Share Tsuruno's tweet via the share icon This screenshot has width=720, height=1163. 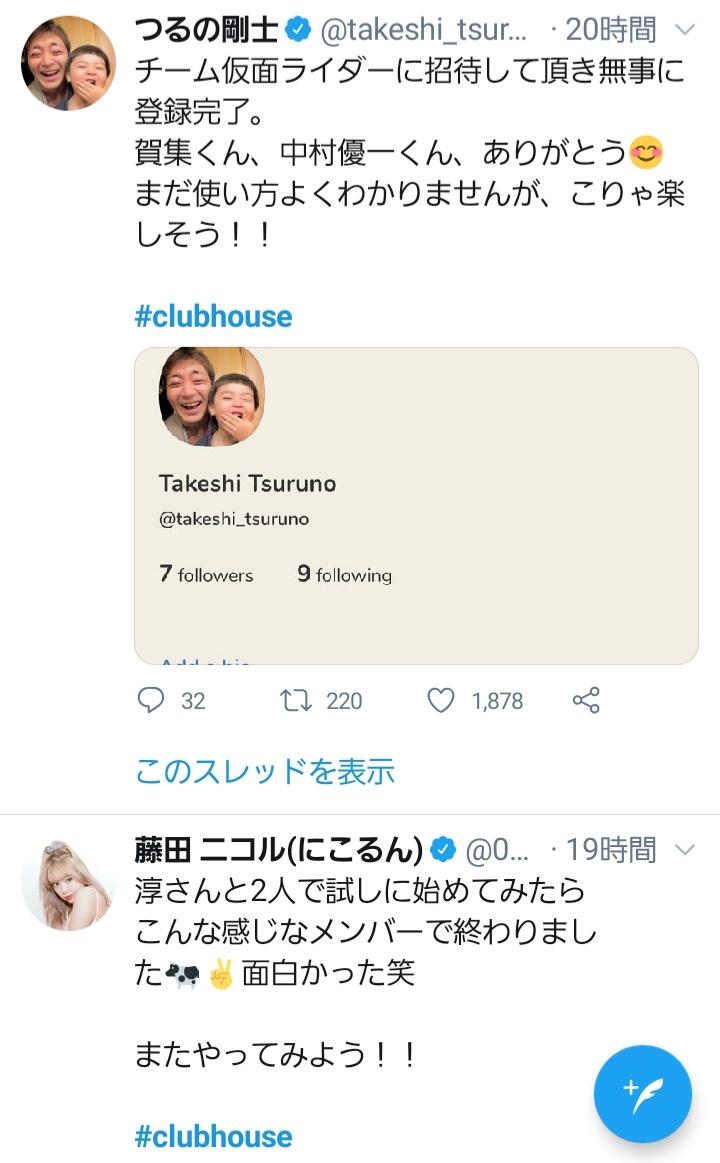pyautogui.click(x=586, y=700)
